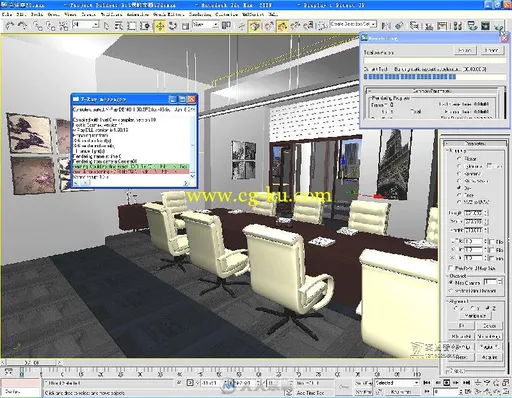Screen dimensions: 512x398
Task: Click the Maximize Viewport toggle icon
Action: coord(505,391)
